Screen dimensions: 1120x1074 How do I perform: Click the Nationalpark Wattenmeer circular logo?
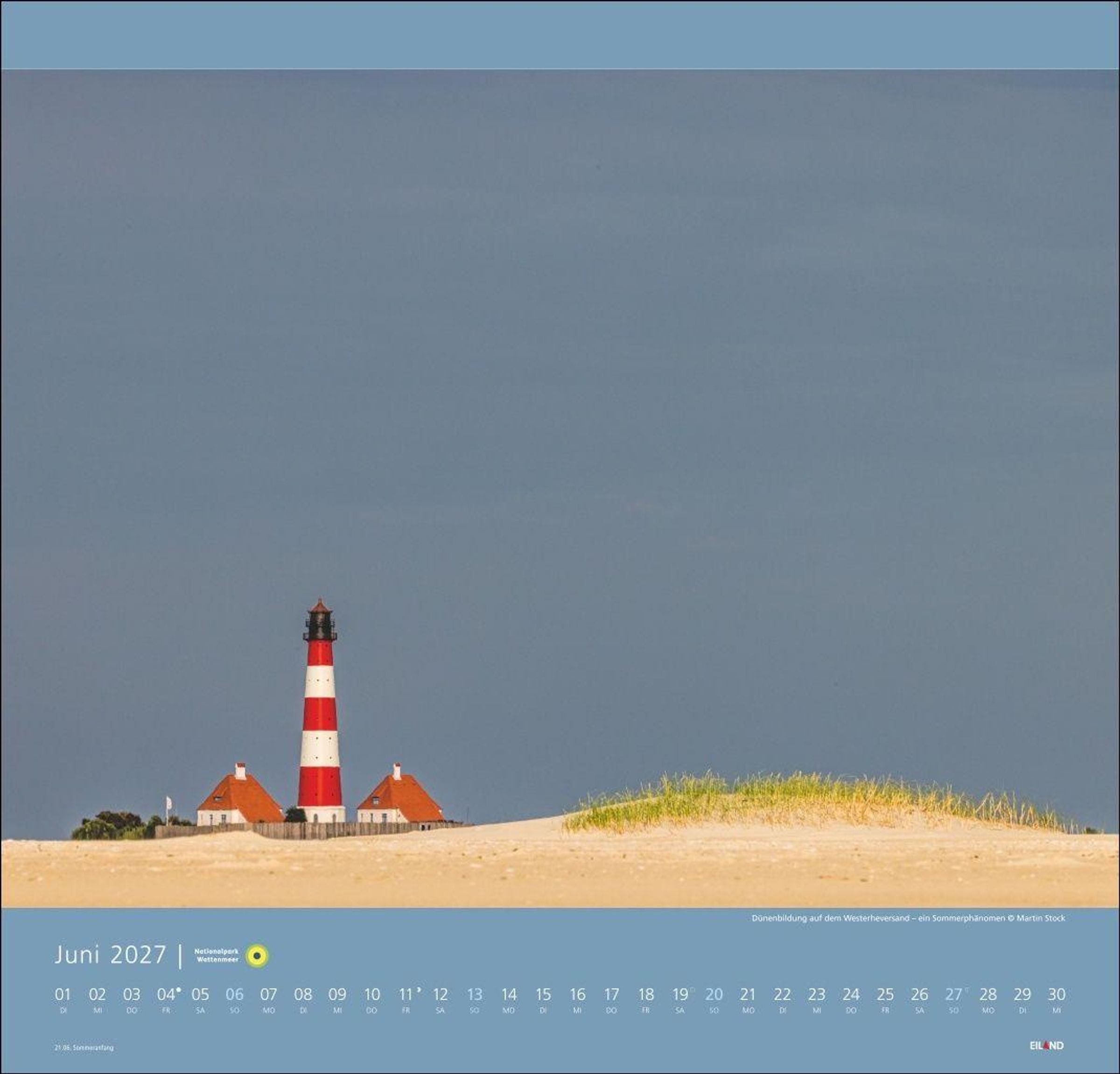[x=257, y=956]
